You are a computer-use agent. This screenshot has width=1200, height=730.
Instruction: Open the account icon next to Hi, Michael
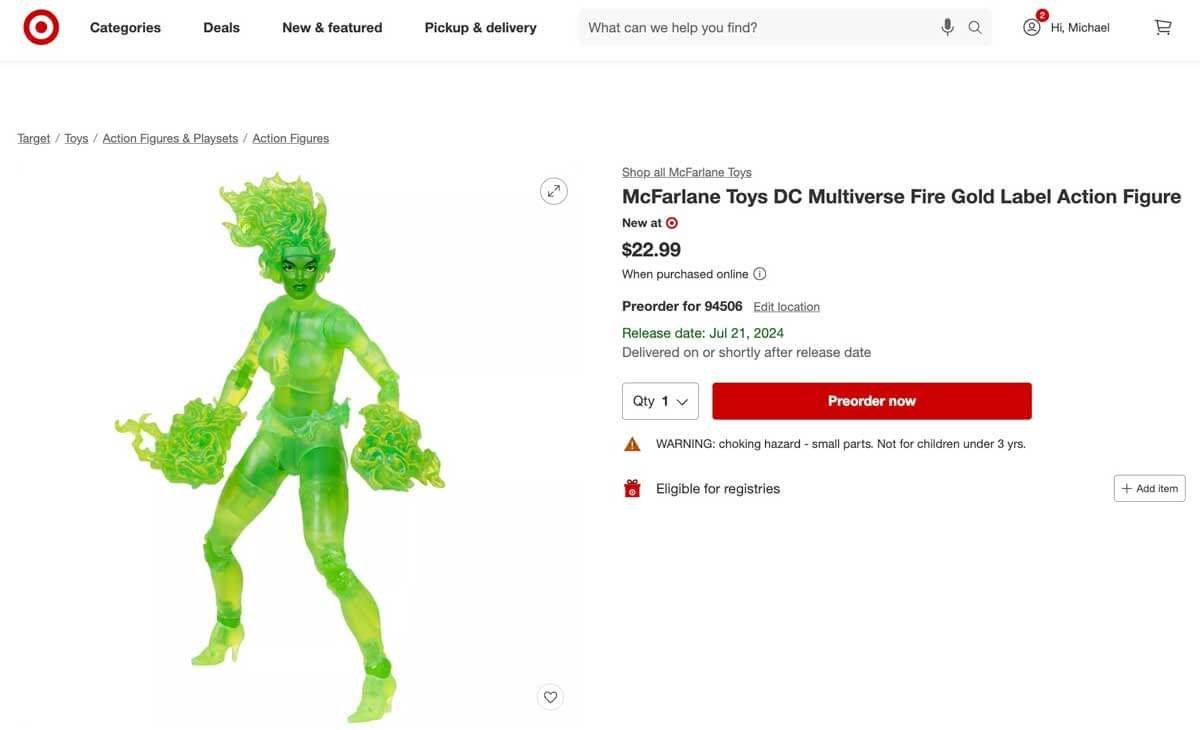(x=1030, y=26)
